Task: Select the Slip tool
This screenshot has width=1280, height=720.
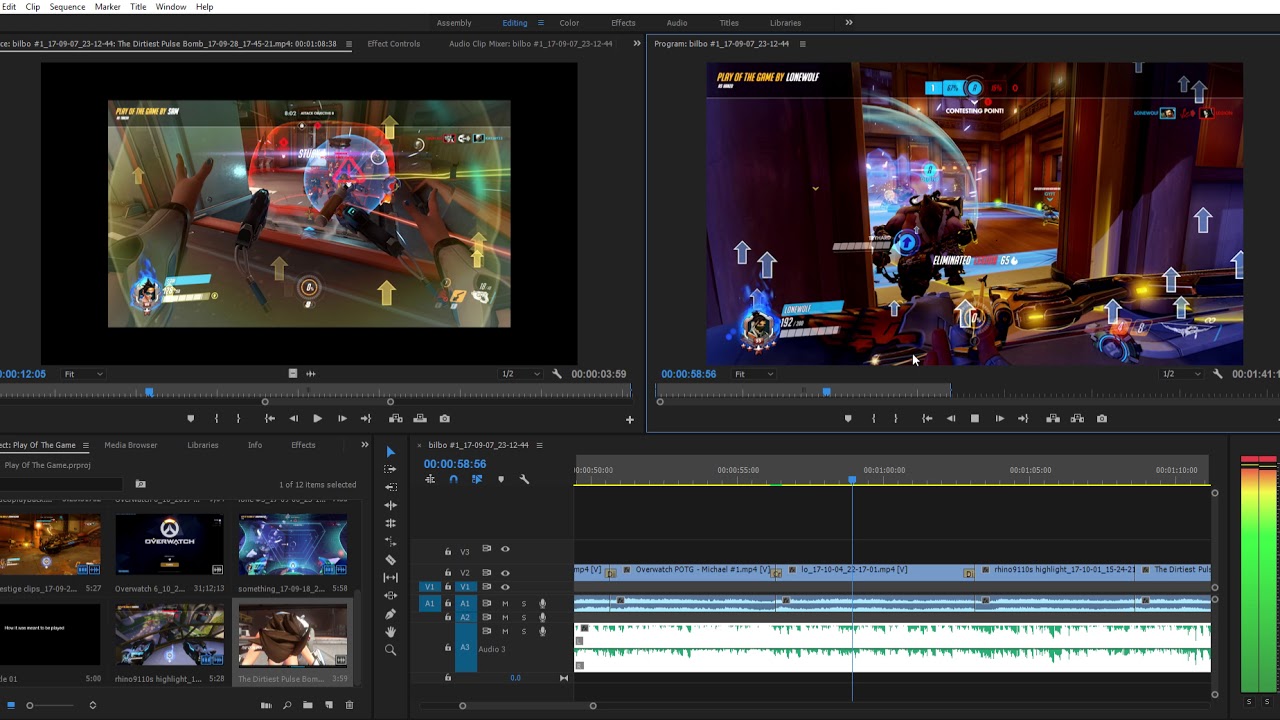Action: click(390, 577)
